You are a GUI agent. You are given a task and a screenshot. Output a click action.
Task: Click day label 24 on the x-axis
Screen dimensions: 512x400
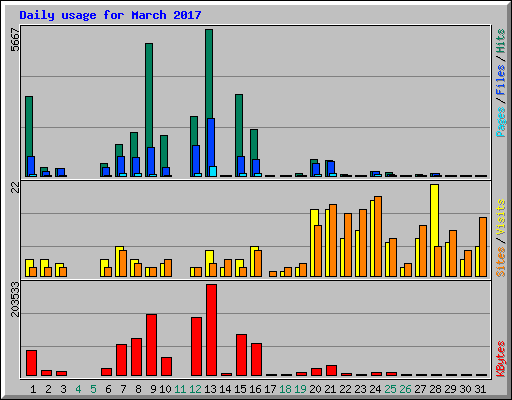tap(375, 389)
